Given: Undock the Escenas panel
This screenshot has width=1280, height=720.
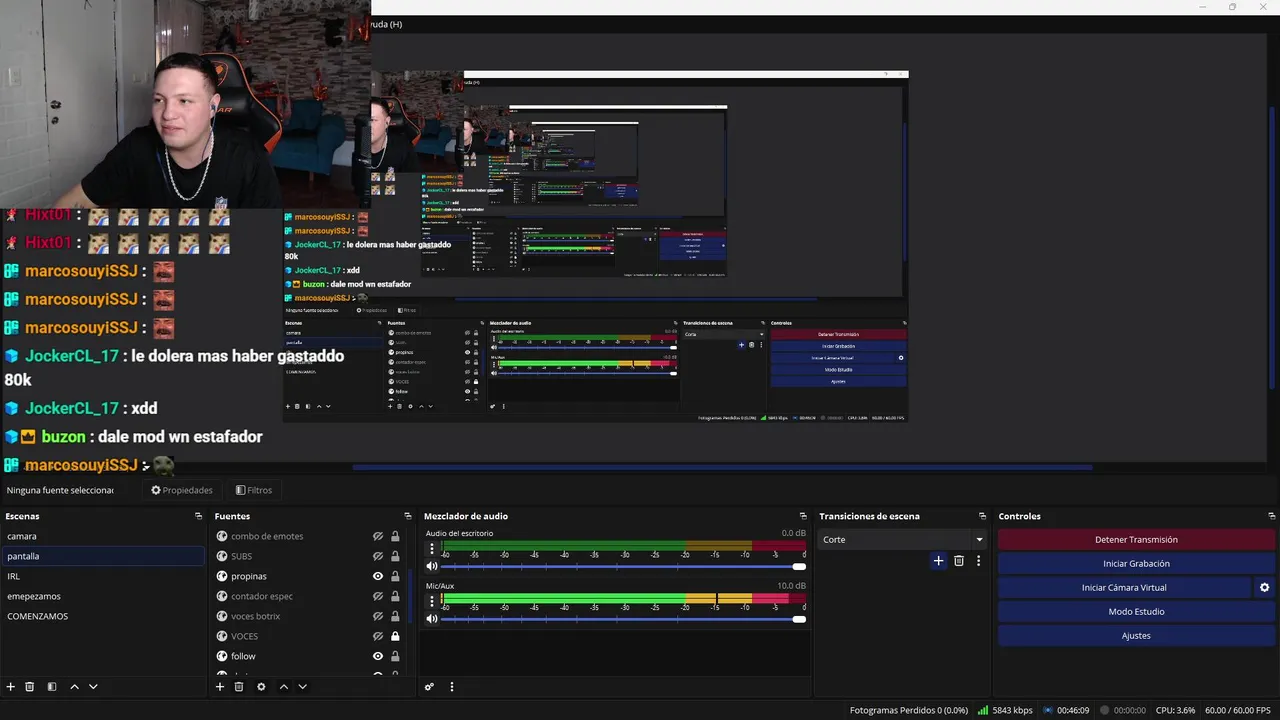Looking at the screenshot, I should coord(198,516).
